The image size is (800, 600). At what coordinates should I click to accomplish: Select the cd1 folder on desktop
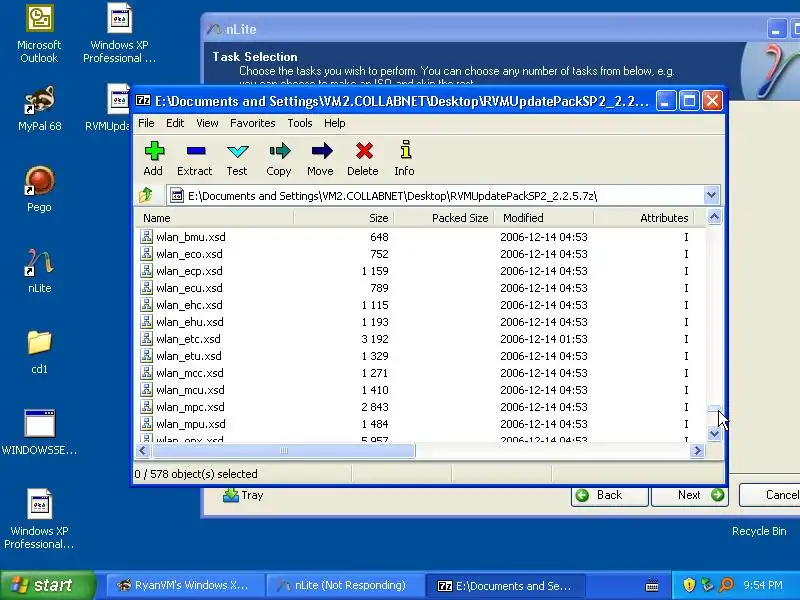point(39,342)
